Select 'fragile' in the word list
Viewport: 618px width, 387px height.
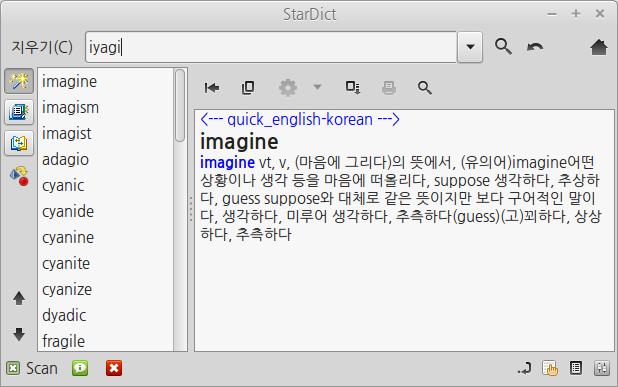[x=106, y=341]
